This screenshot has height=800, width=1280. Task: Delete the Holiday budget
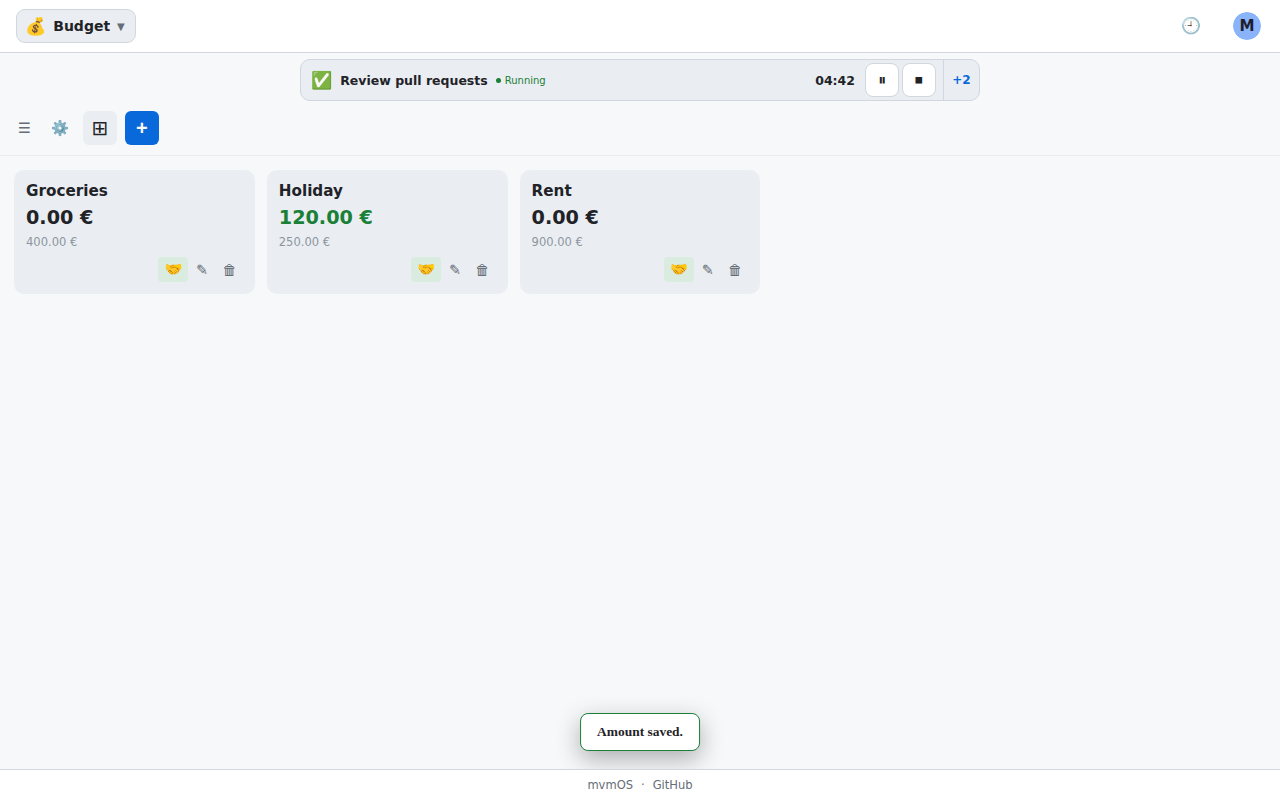click(x=482, y=270)
